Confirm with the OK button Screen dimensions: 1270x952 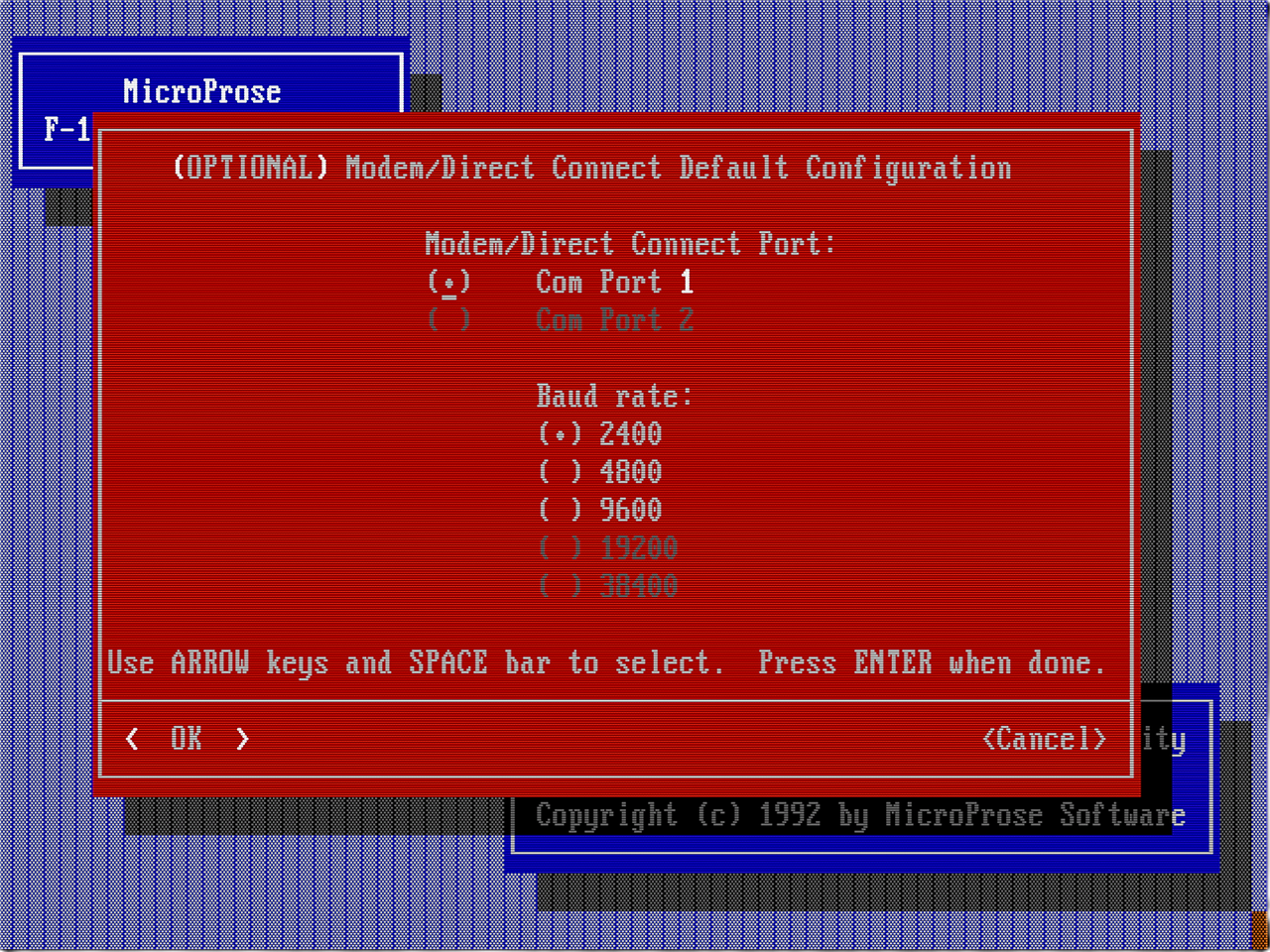(x=187, y=739)
